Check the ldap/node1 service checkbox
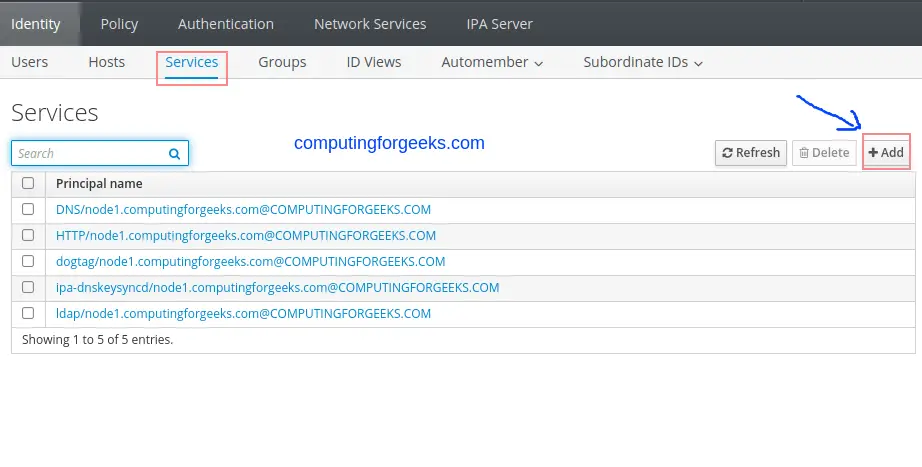The image size is (922, 467). 28,312
